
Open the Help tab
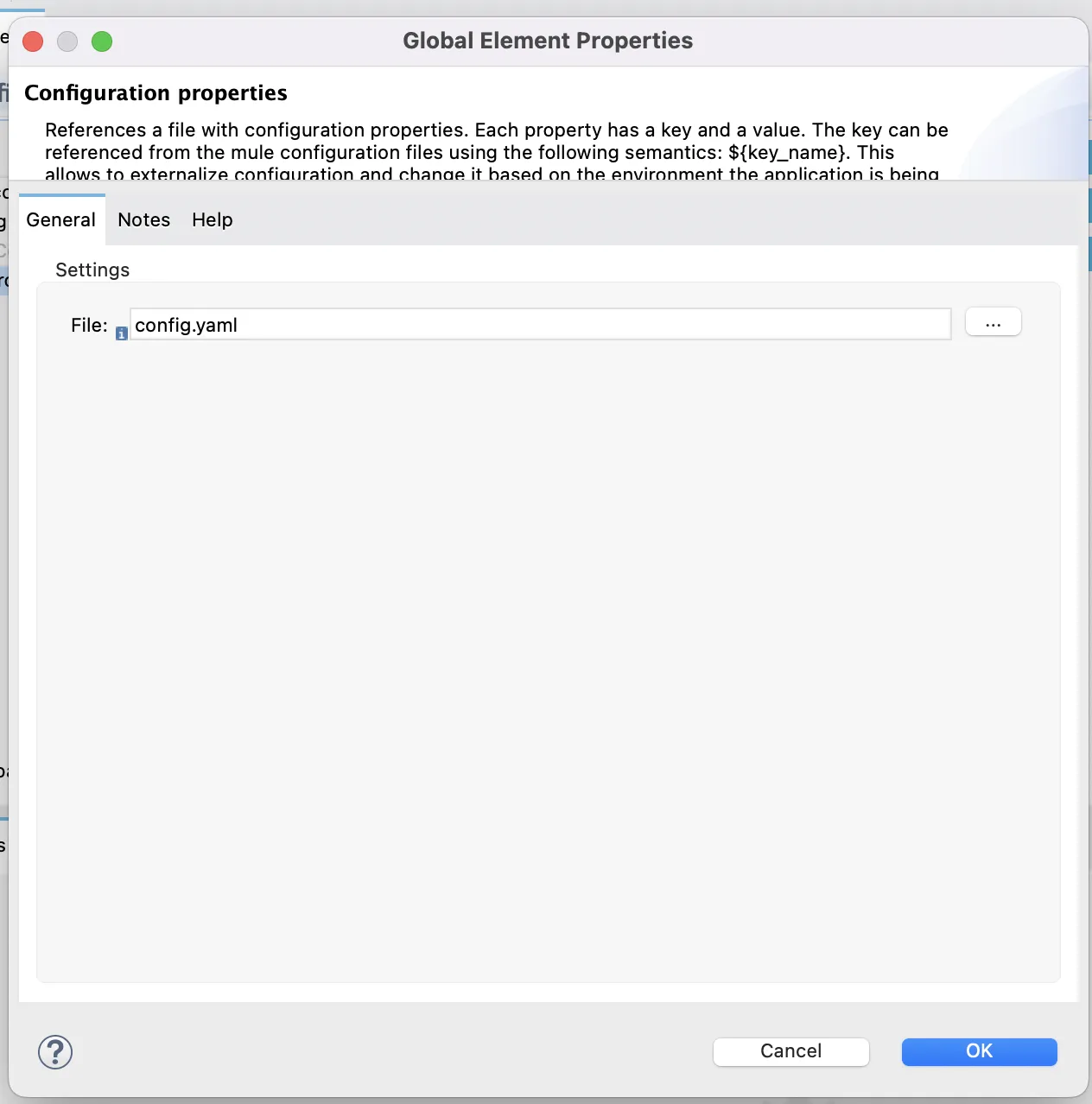[213, 219]
